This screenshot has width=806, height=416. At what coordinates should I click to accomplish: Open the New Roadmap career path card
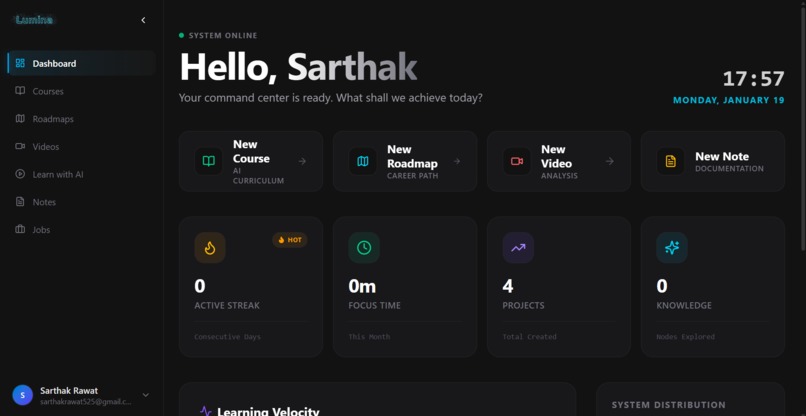tap(405, 161)
